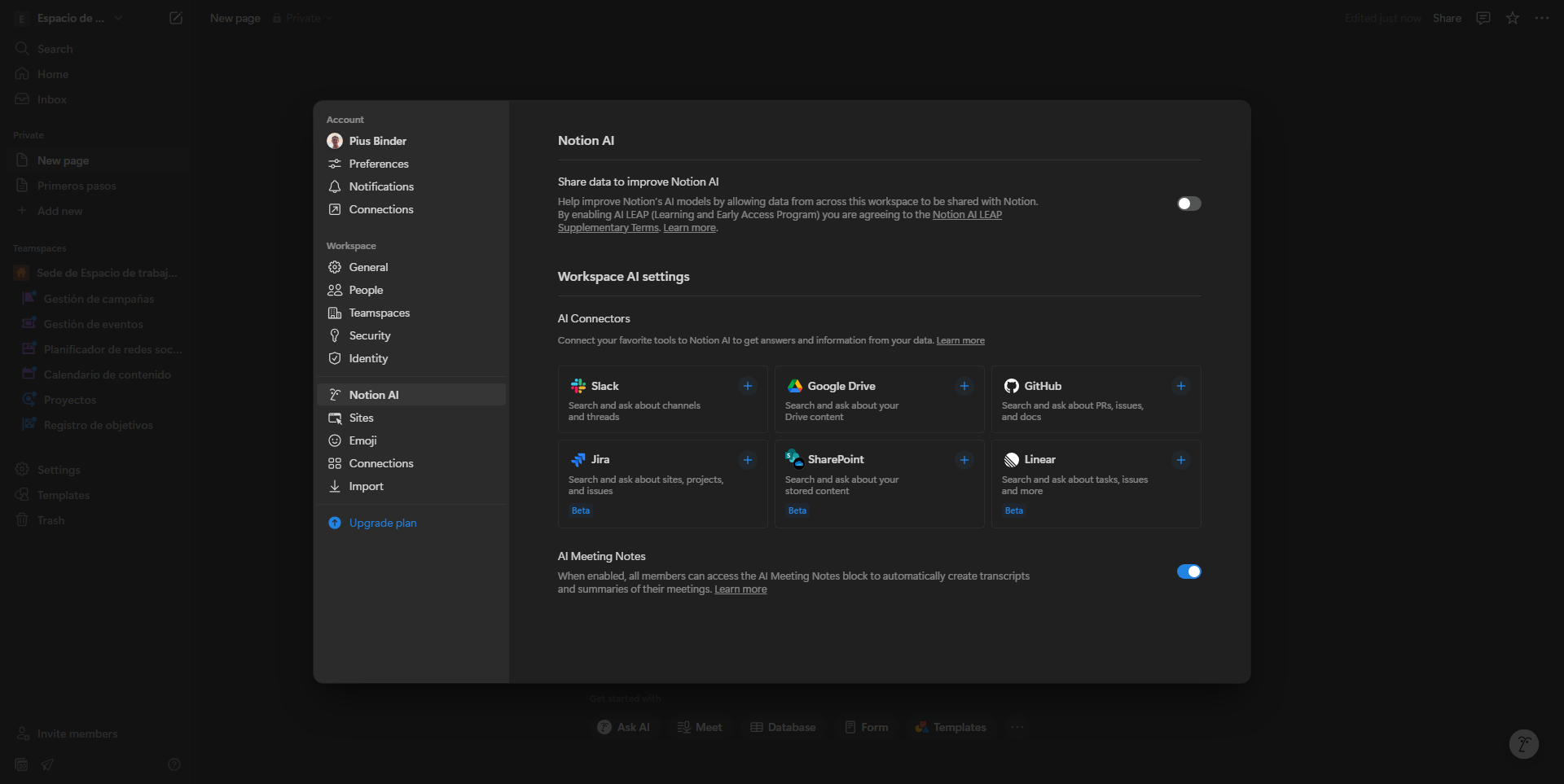Open Notion AI floating assistant button
The width and height of the screenshot is (1564, 784).
tap(1523, 743)
